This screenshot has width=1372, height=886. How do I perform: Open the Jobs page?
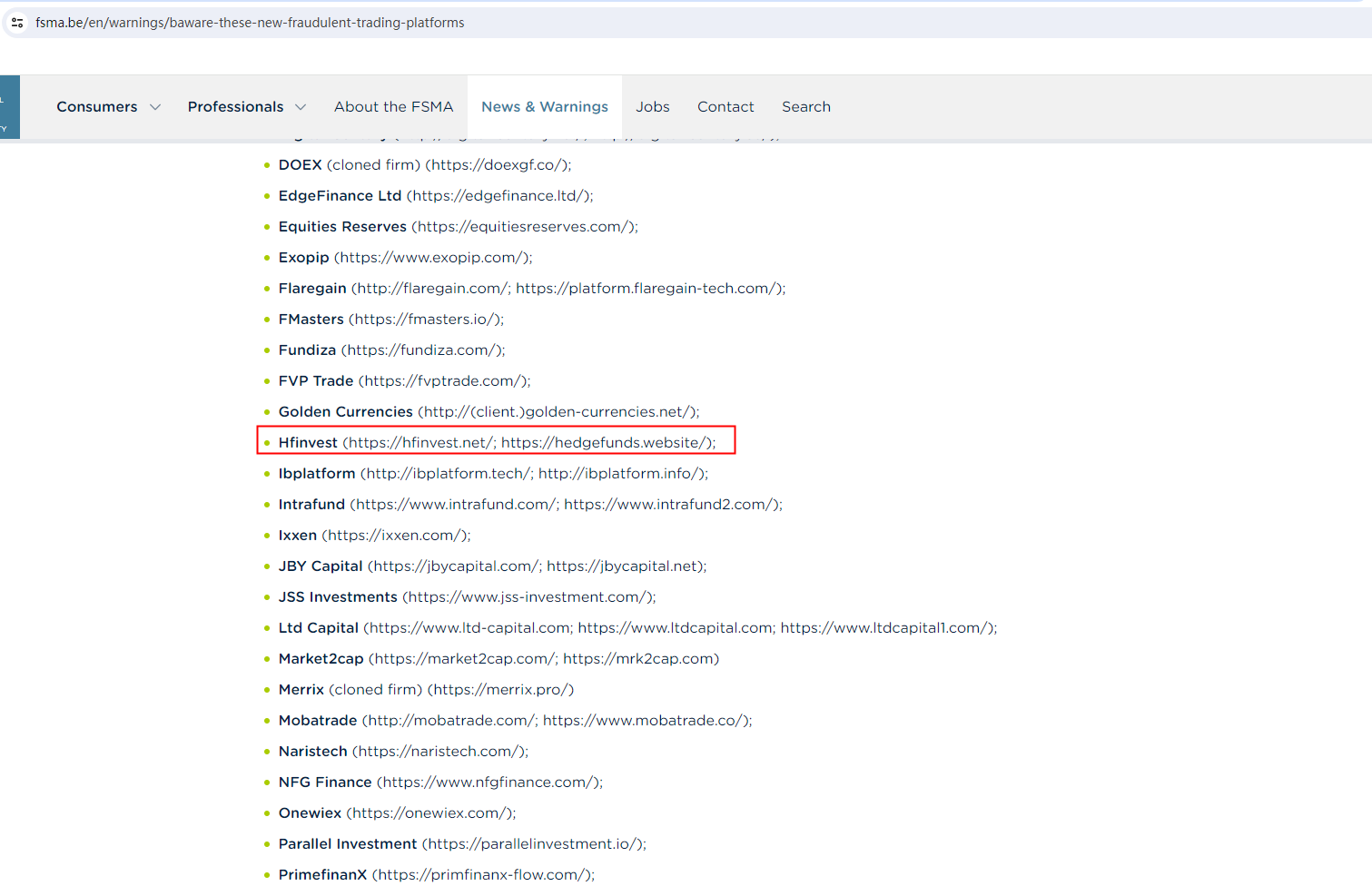tap(652, 107)
